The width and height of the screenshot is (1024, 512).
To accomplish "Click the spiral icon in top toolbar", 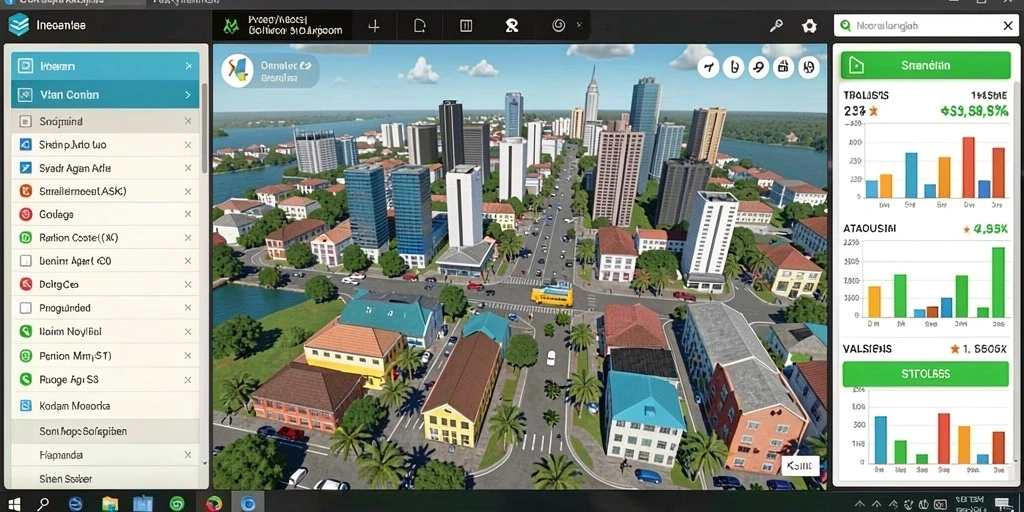I will tap(558, 26).
